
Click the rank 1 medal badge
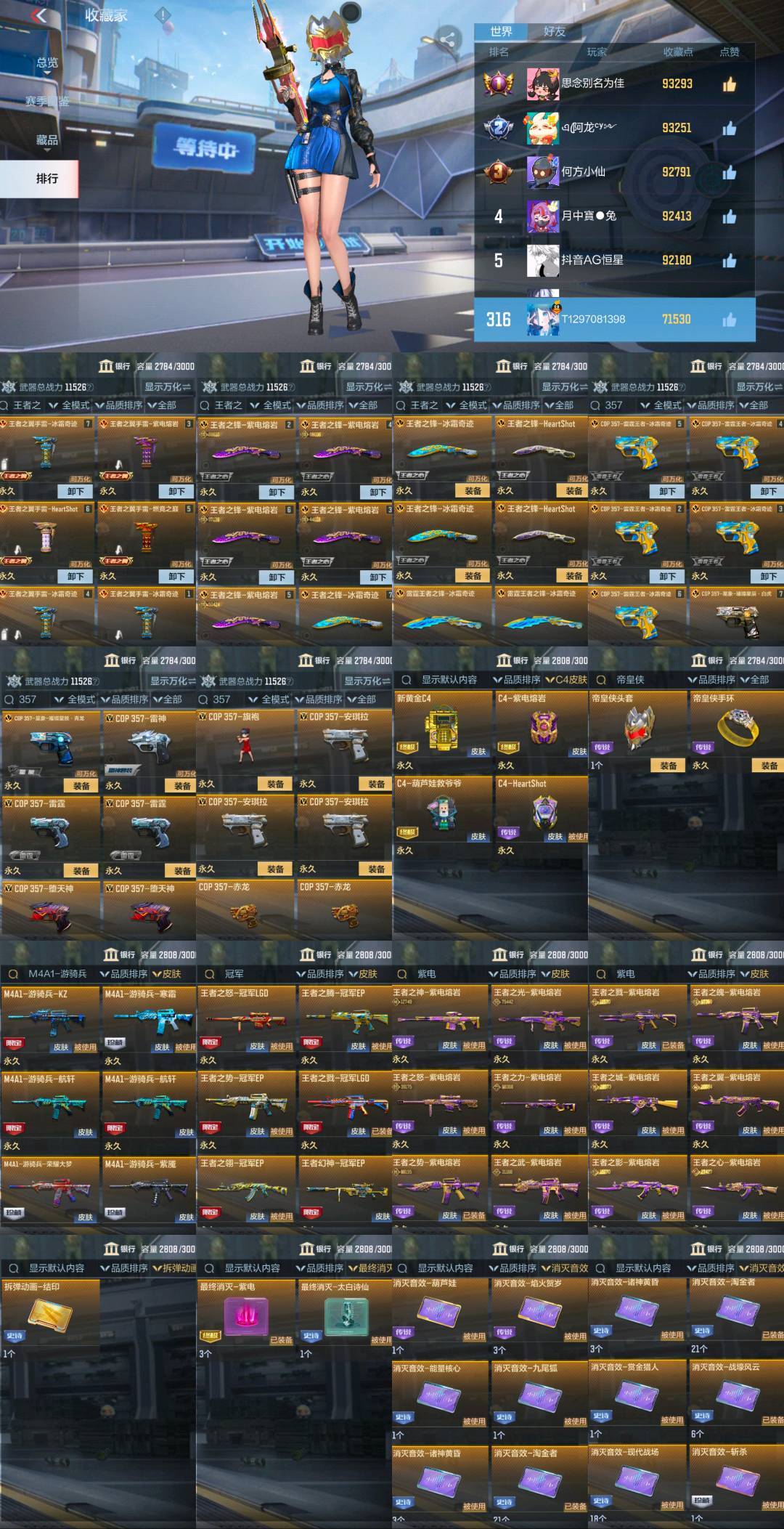click(x=499, y=84)
